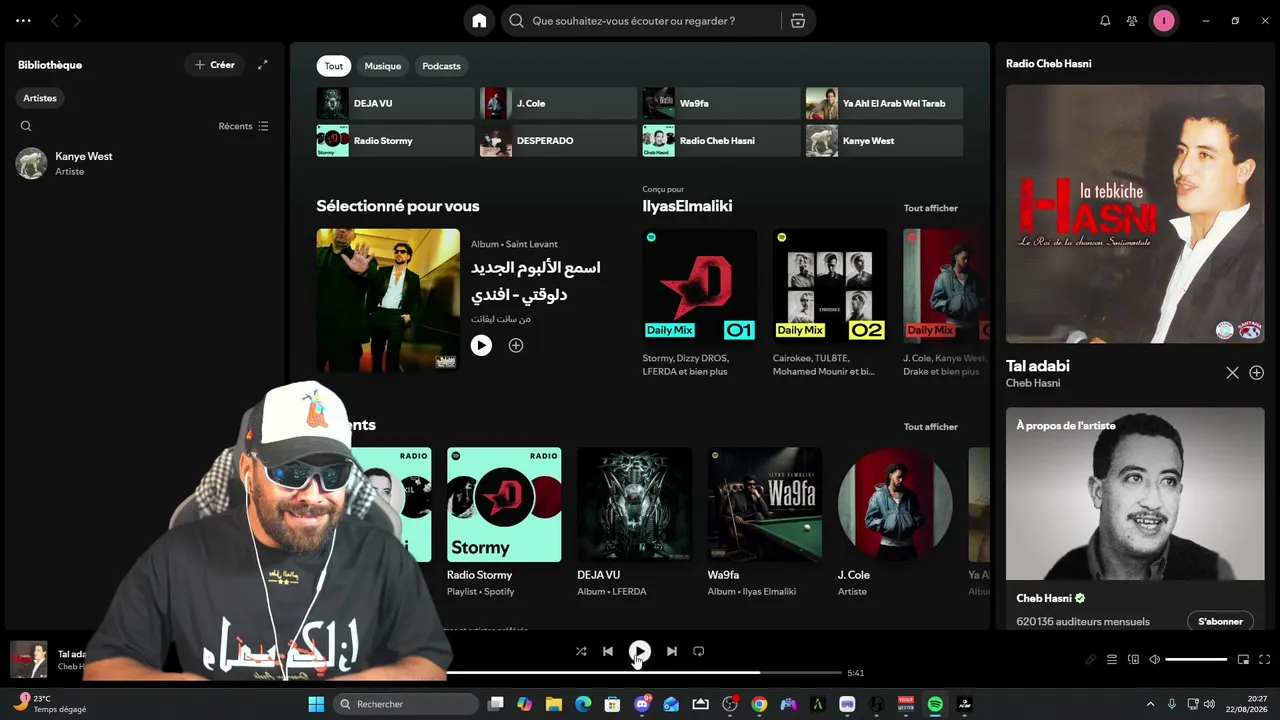Open the Wa9fa shortcut tile
The image size is (1280, 720).
[x=721, y=103]
